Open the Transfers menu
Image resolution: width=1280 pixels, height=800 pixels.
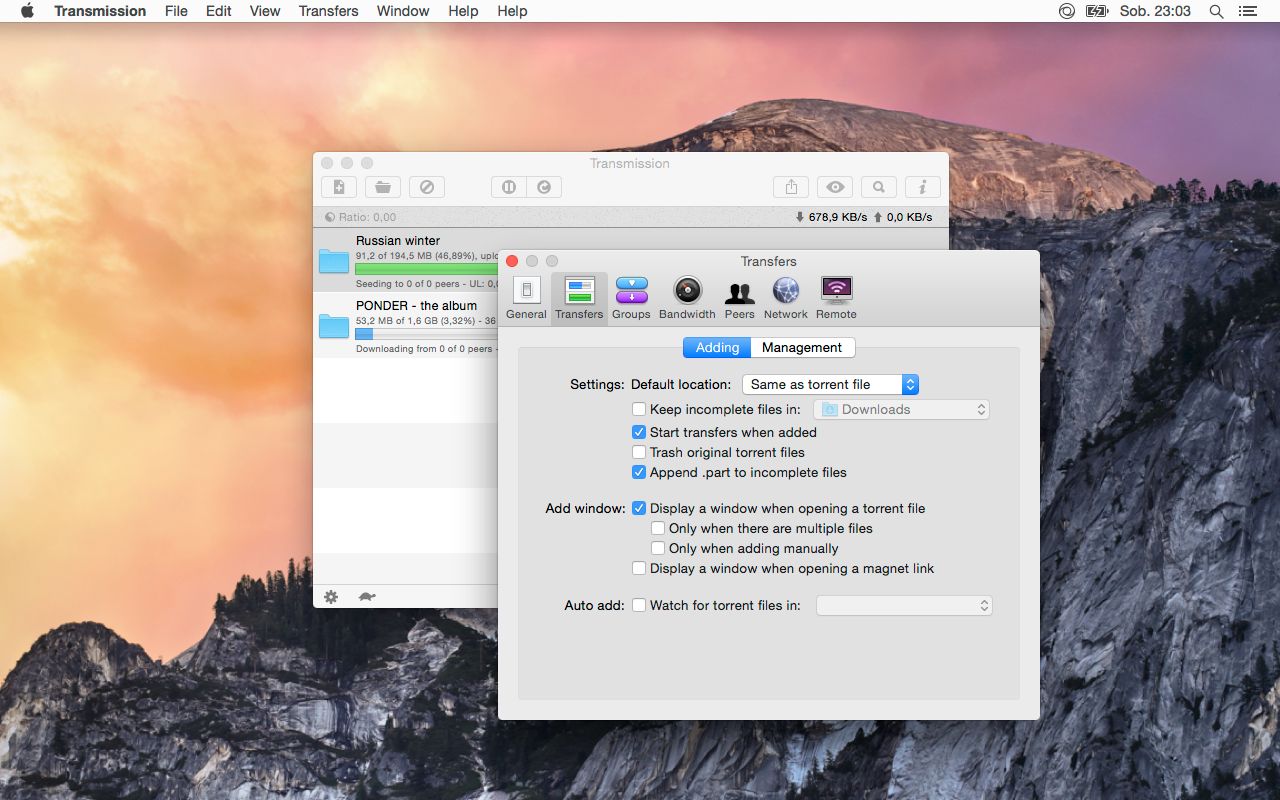point(328,11)
